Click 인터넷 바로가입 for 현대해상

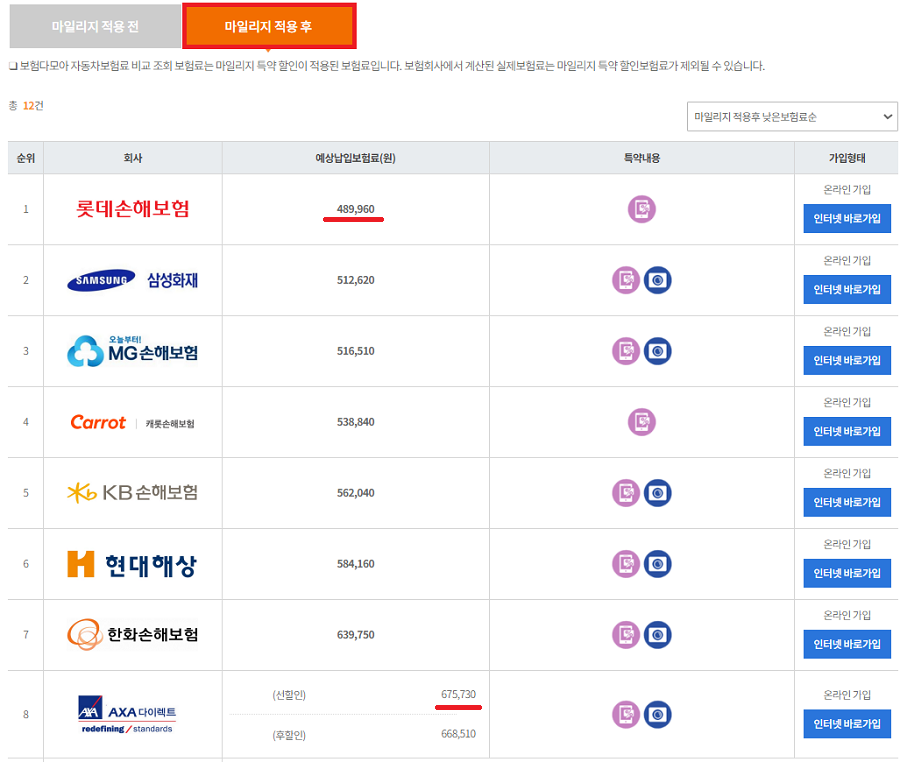[x=847, y=573]
